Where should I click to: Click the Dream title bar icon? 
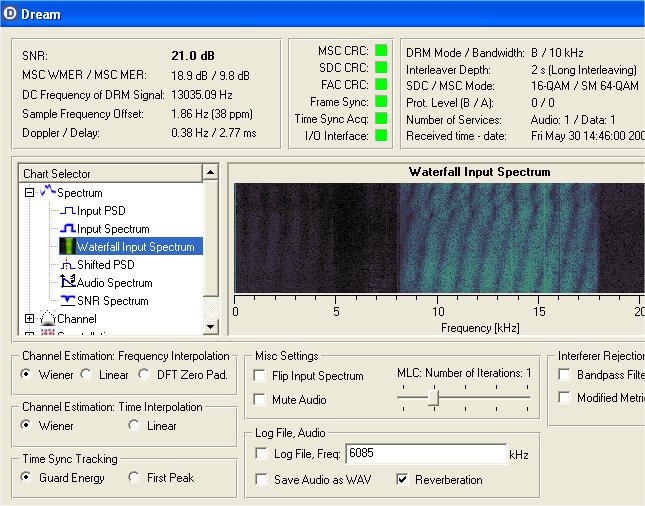[12, 14]
